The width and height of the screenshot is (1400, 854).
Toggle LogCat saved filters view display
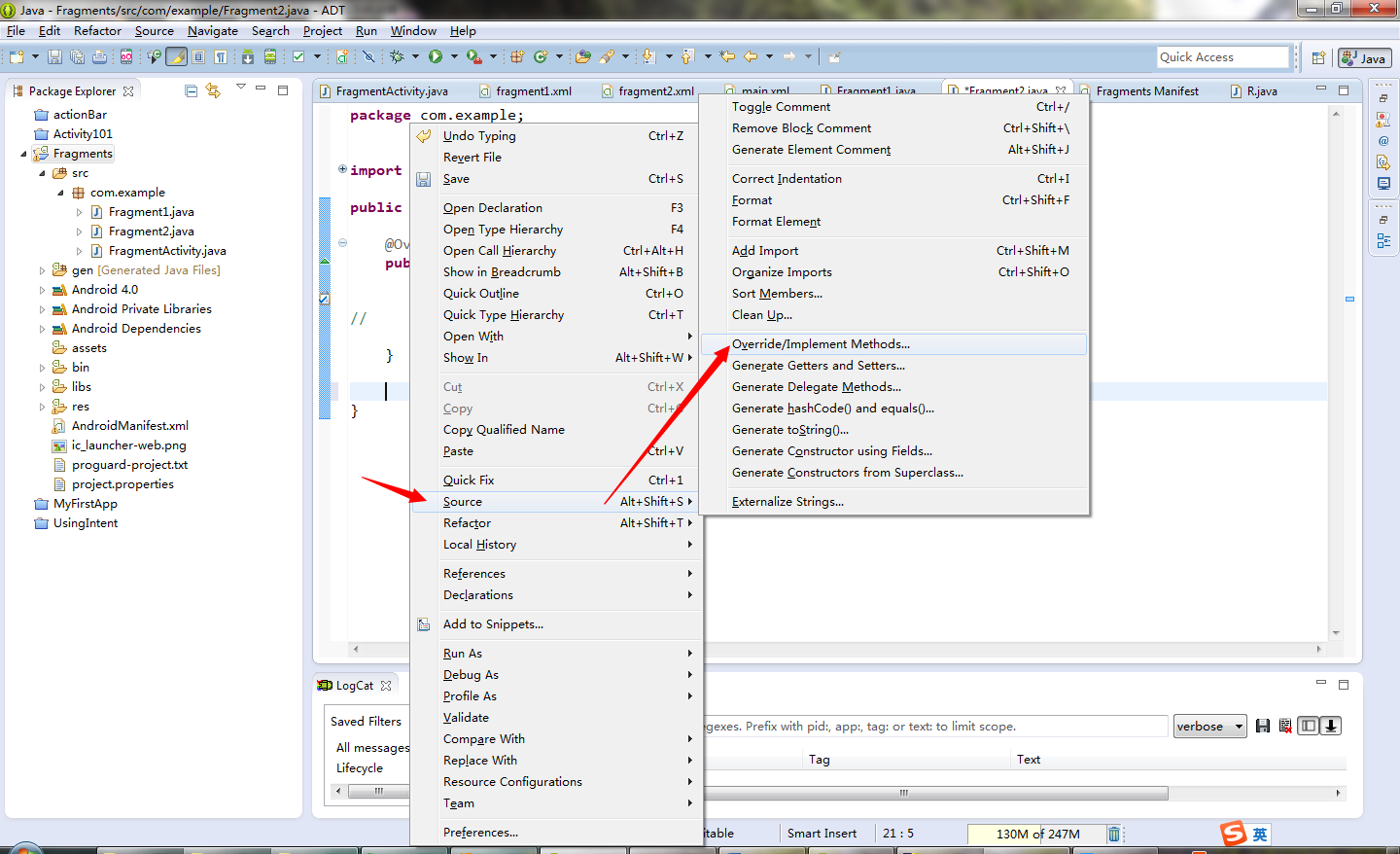[1309, 726]
